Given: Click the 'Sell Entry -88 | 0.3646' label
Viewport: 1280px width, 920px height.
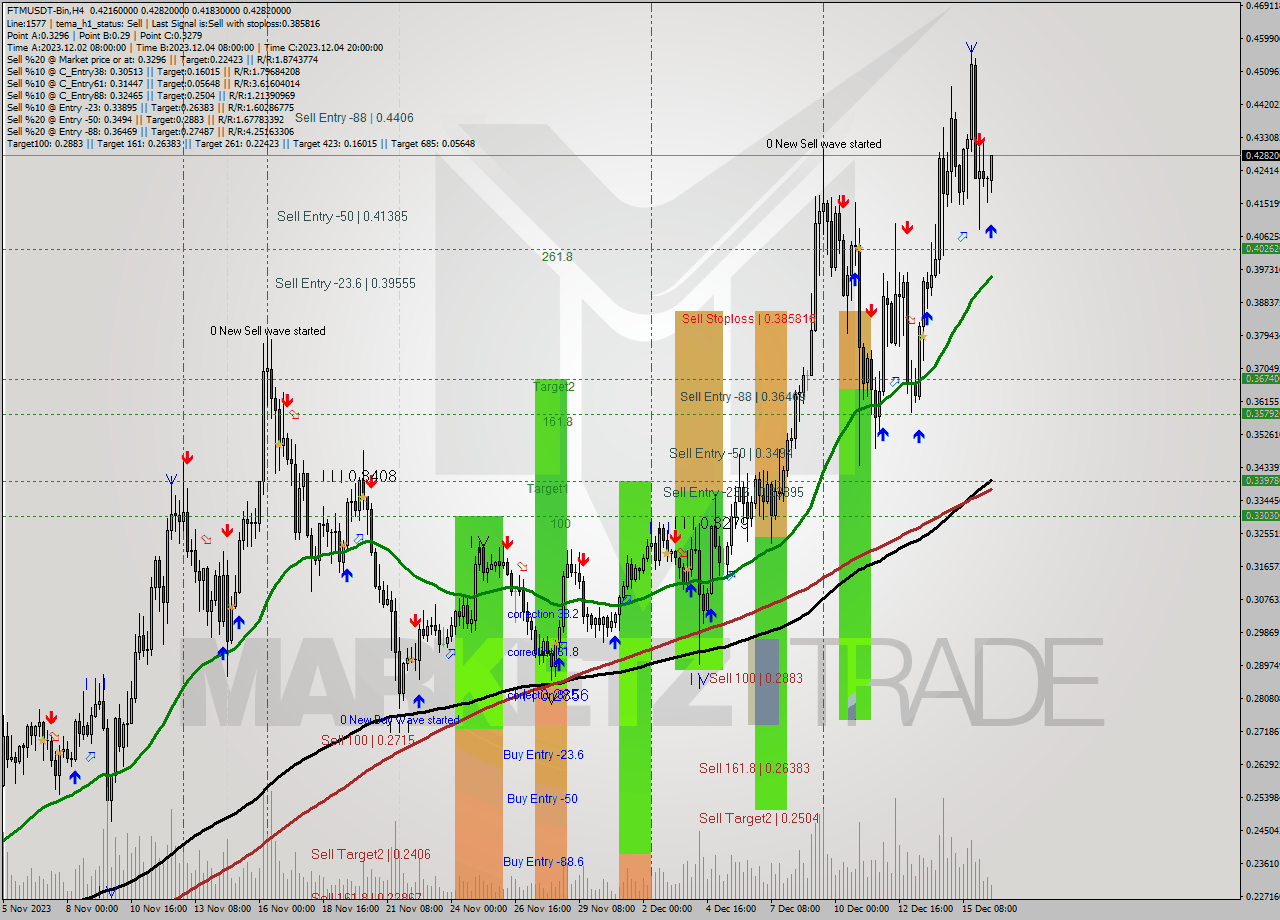Looking at the screenshot, I should [x=742, y=397].
